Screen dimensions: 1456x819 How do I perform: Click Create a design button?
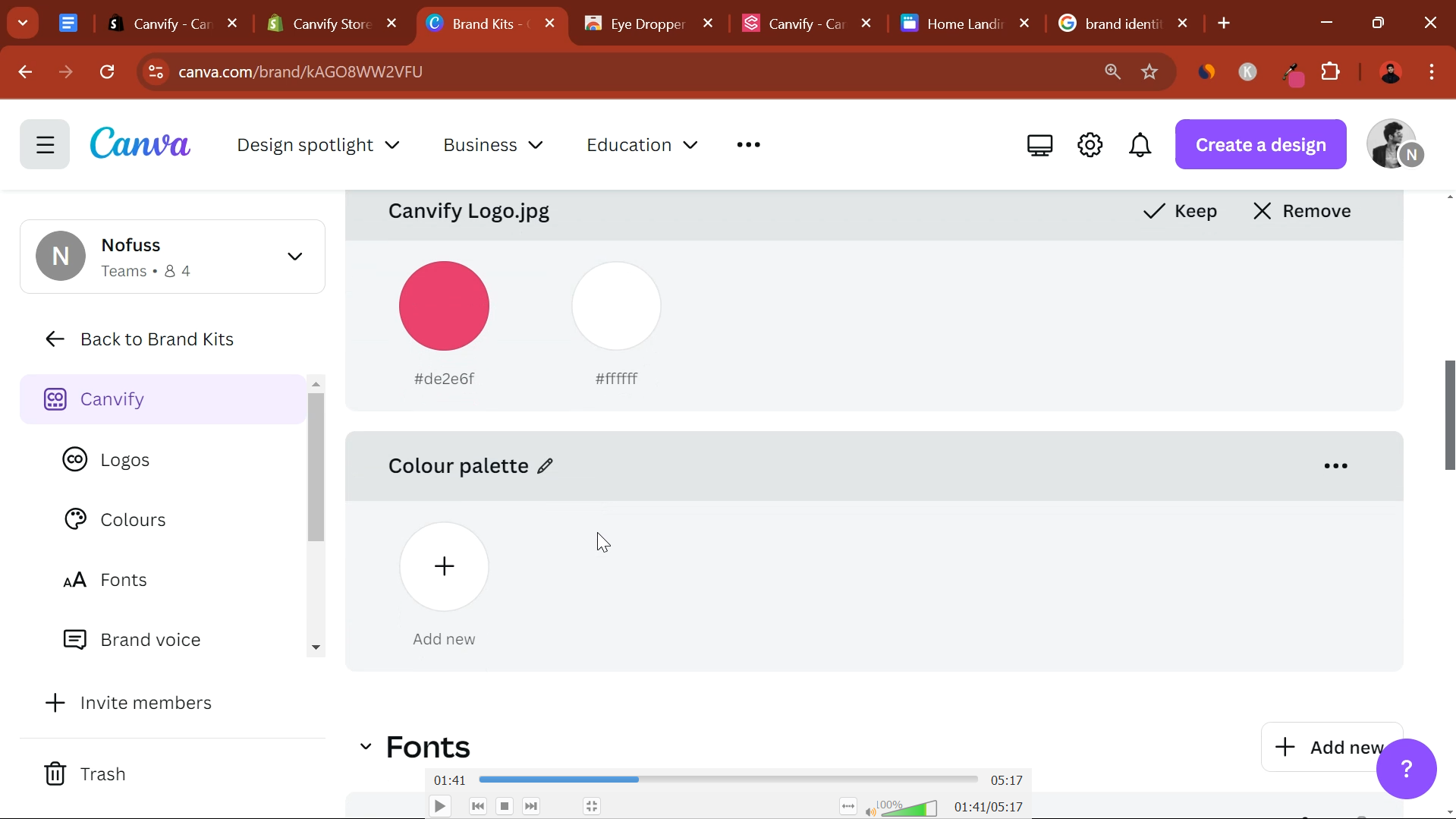(x=1260, y=144)
